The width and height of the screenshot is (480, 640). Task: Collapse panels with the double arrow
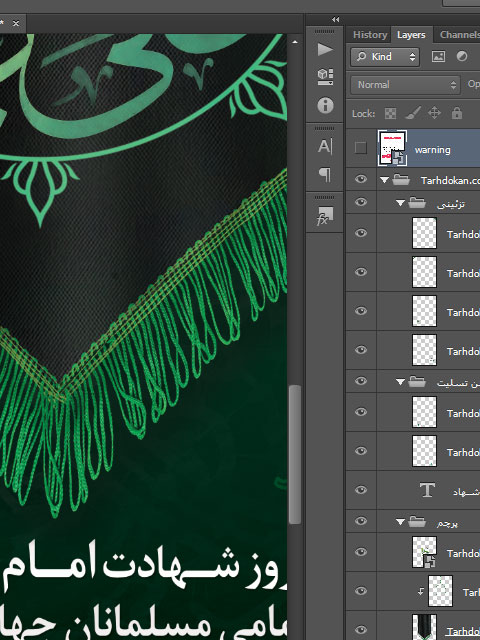click(336, 19)
